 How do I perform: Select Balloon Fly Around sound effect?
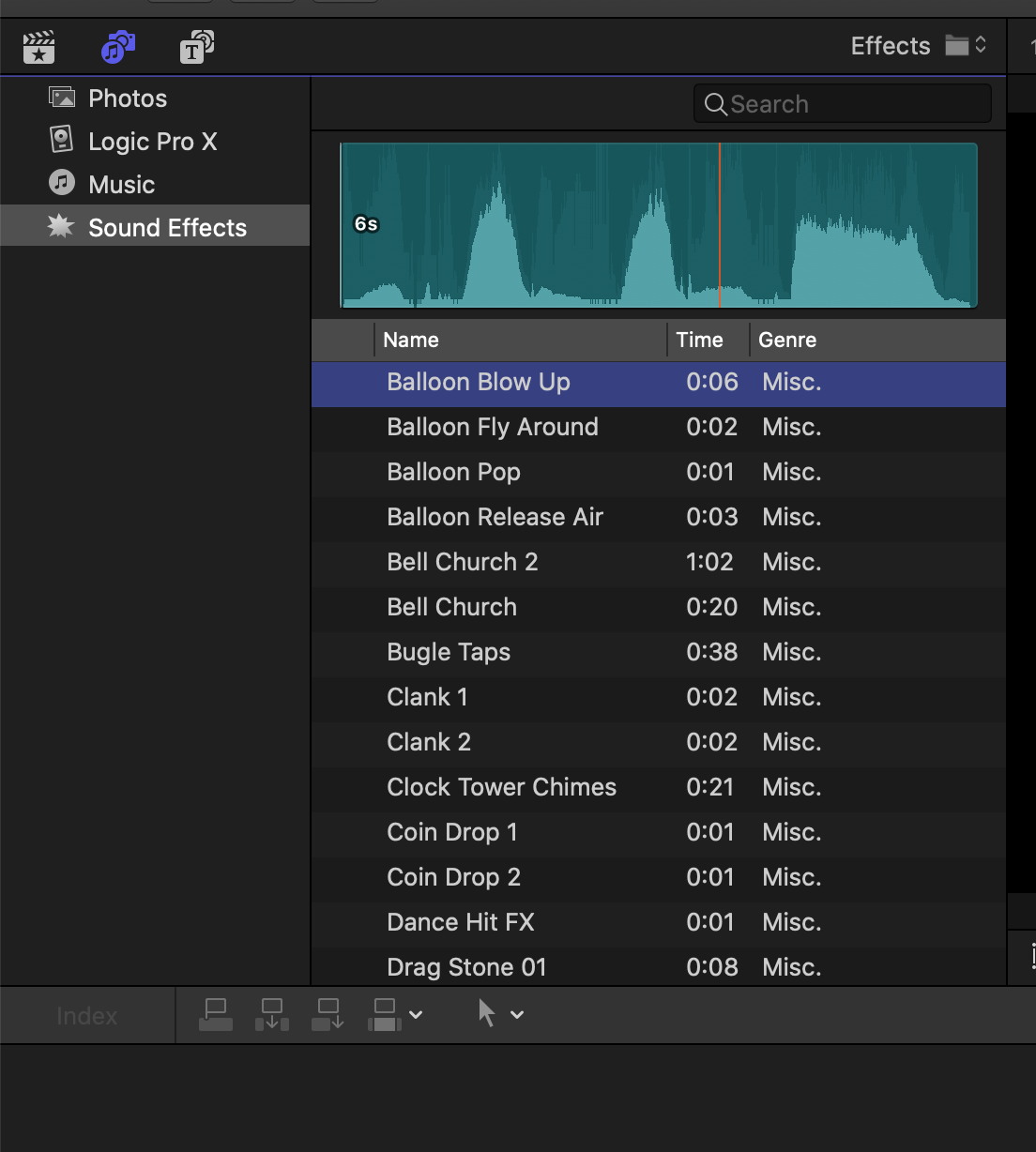click(x=659, y=428)
